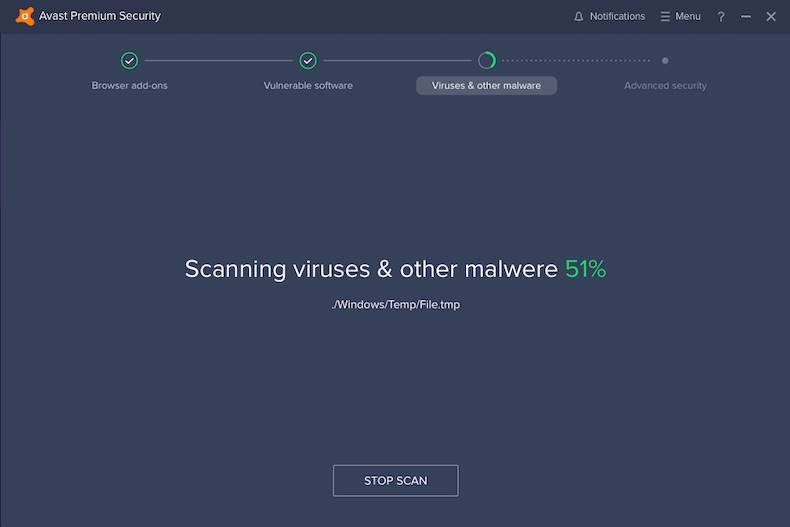Close the Avast Premium Security window
Screen dimensions: 790x527
pyautogui.click(x=771, y=16)
